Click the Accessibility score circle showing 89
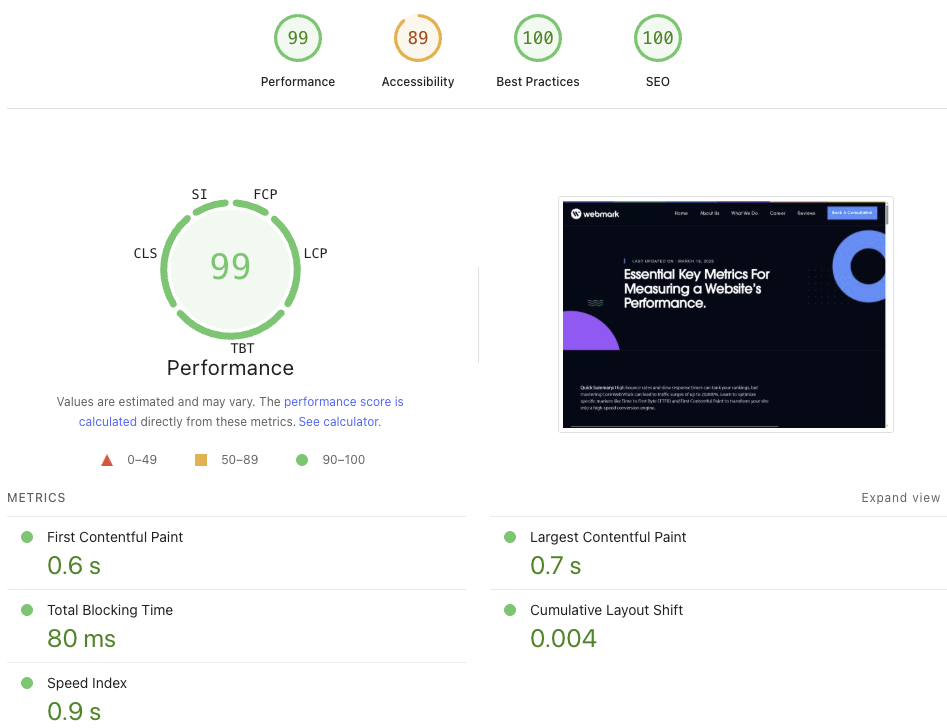947x728 pixels. click(x=417, y=37)
